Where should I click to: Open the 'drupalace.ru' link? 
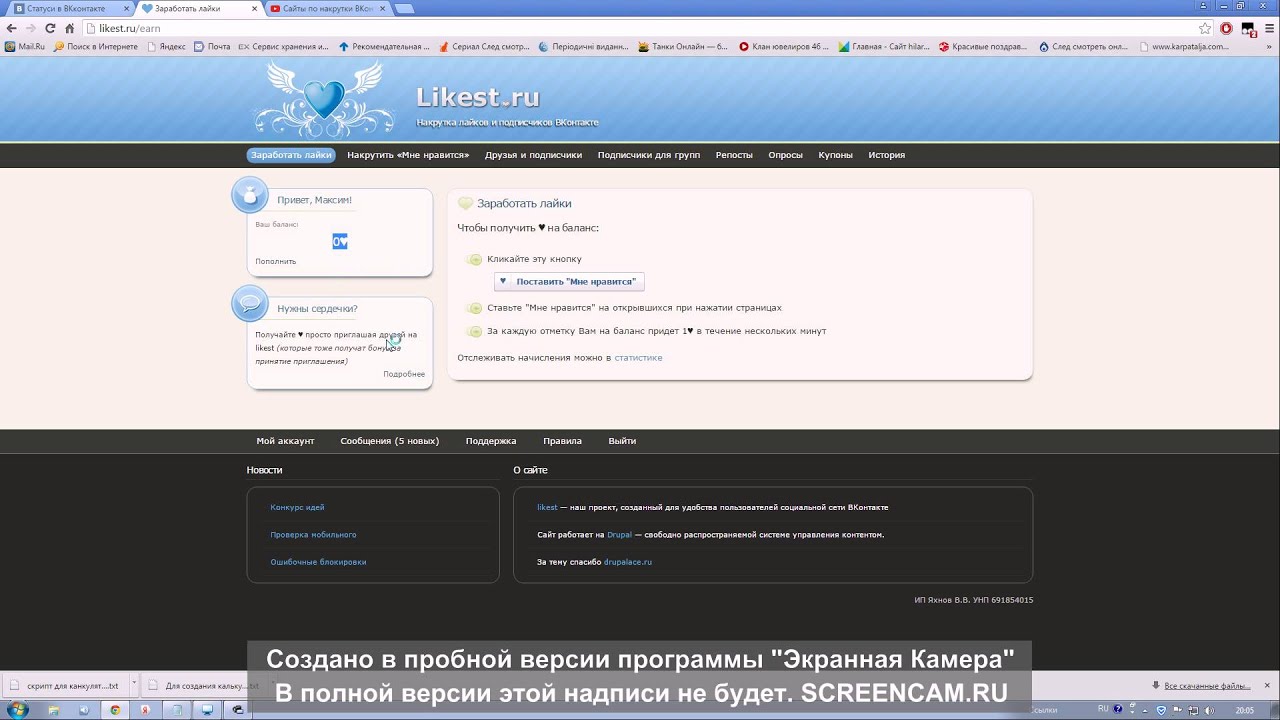[x=627, y=562]
